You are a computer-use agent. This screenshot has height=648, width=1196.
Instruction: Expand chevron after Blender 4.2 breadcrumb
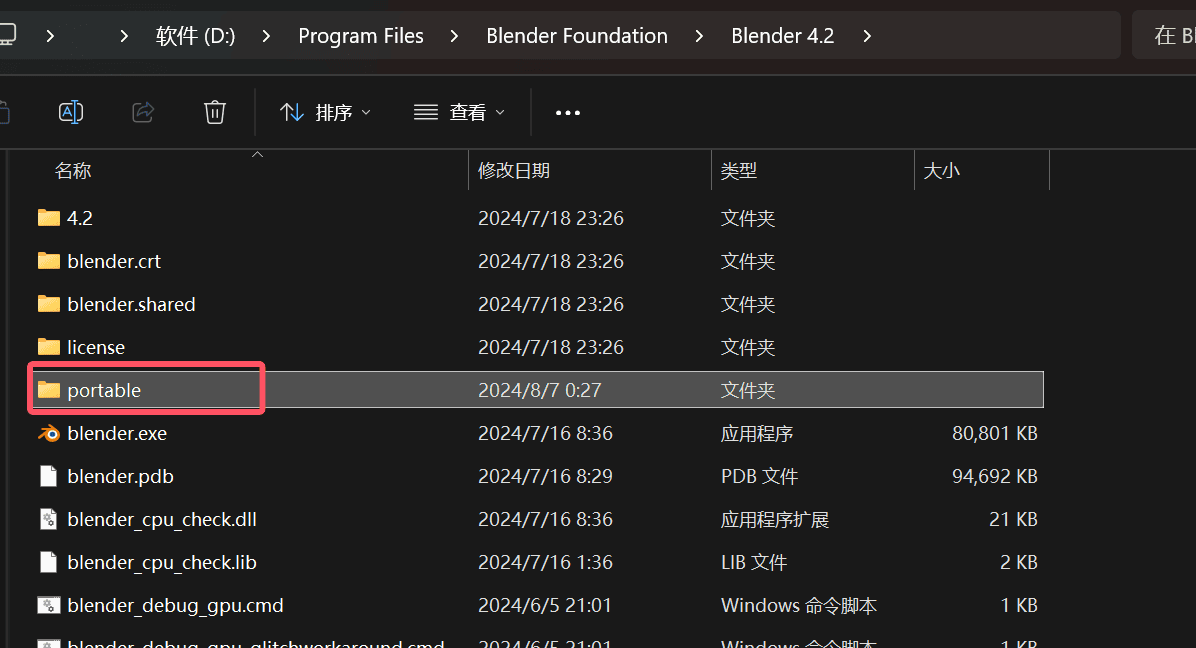pyautogui.click(x=866, y=36)
